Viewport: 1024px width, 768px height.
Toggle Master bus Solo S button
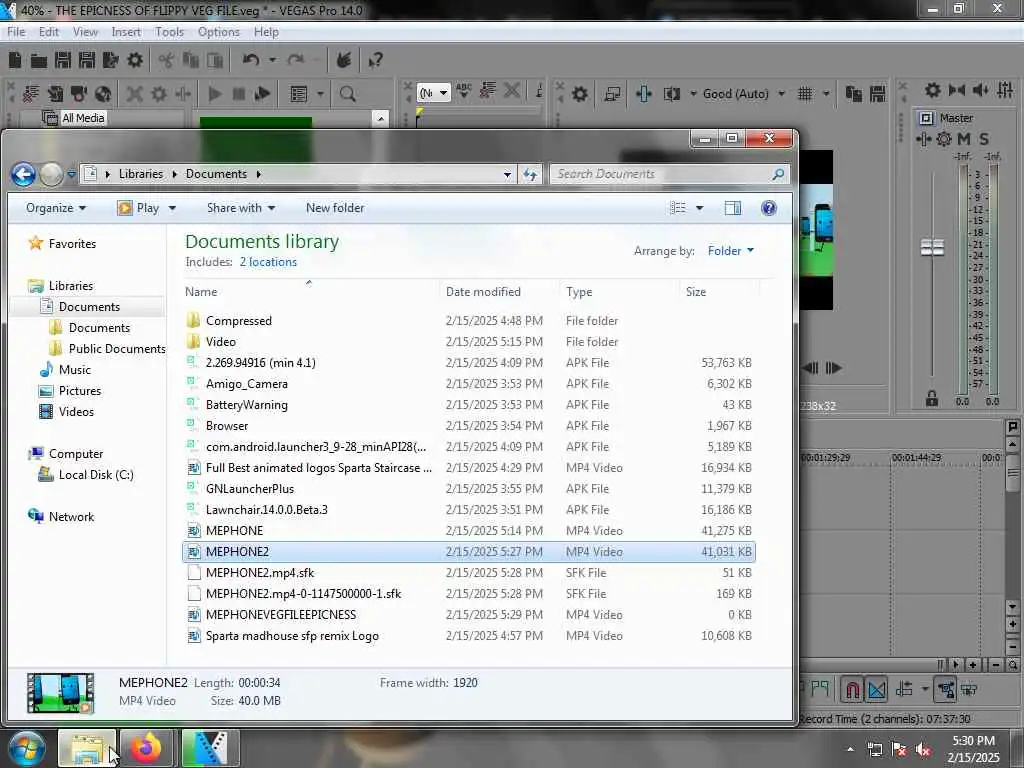(x=984, y=138)
